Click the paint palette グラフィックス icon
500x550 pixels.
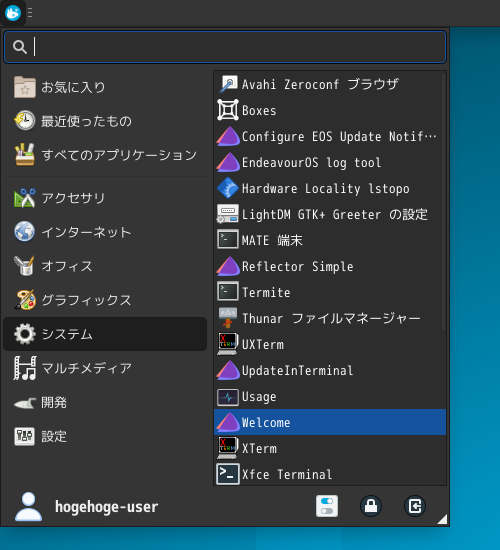click(x=25, y=300)
